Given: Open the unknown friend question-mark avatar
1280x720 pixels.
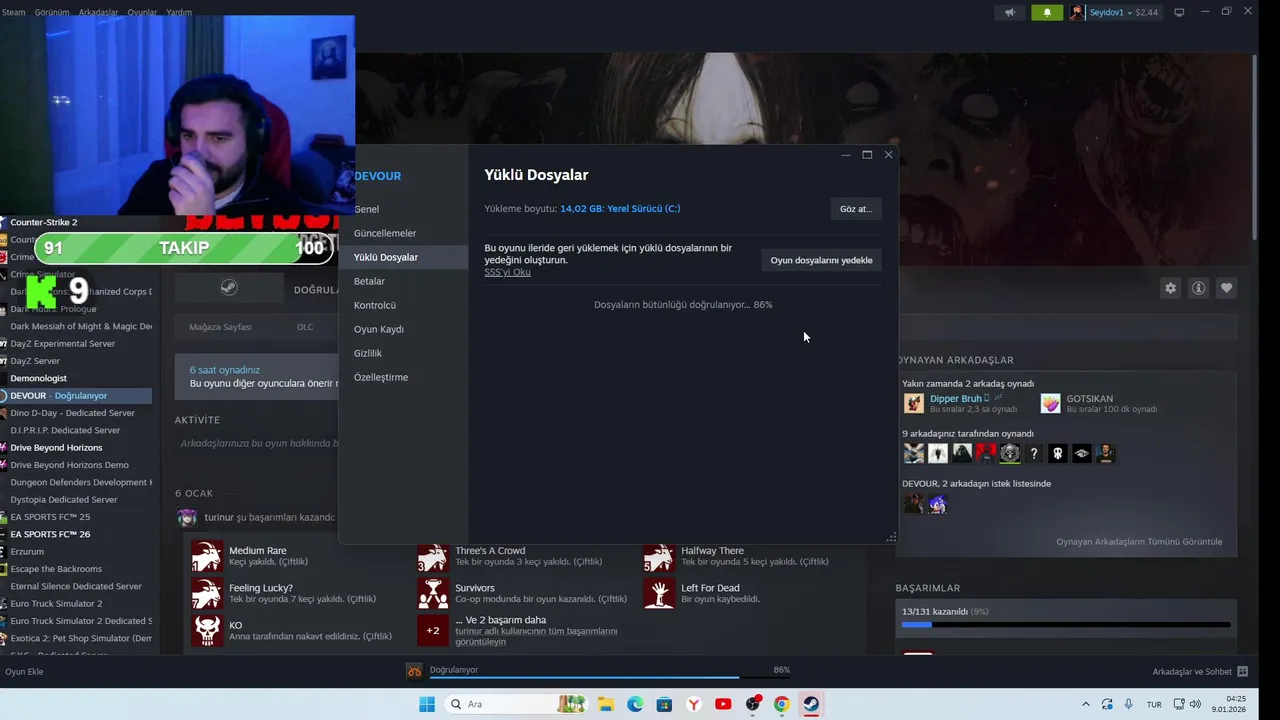Looking at the screenshot, I should pos(1034,453).
